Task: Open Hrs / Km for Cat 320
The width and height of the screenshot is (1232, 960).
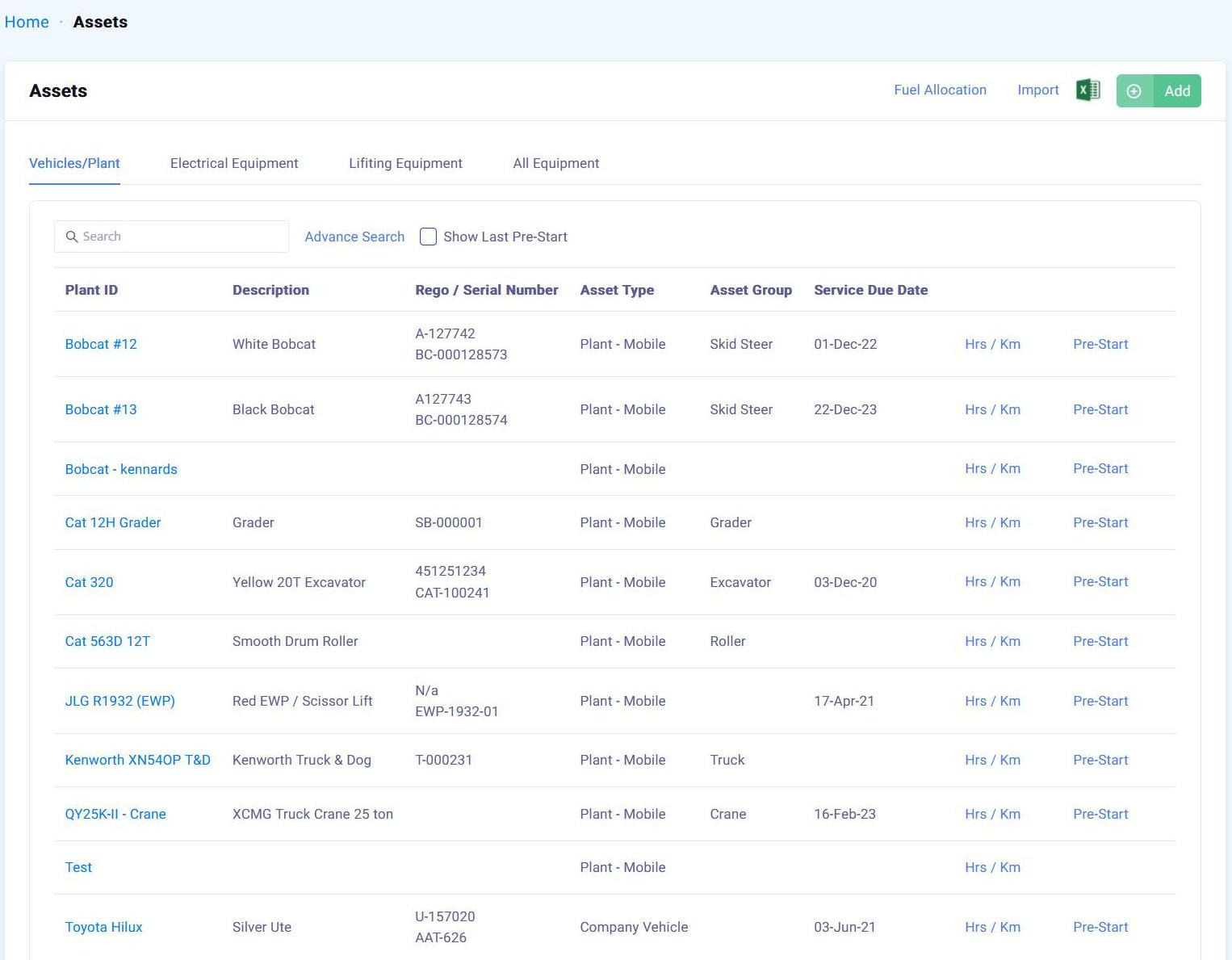Action: 992,581
